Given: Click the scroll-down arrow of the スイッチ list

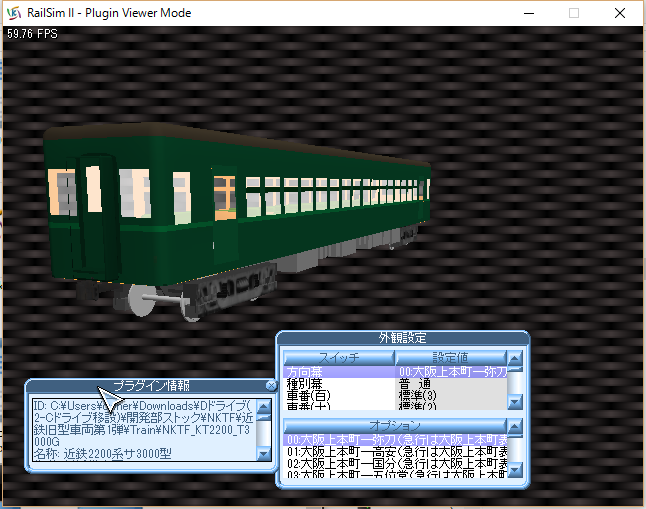Looking at the screenshot, I should 515,401.
